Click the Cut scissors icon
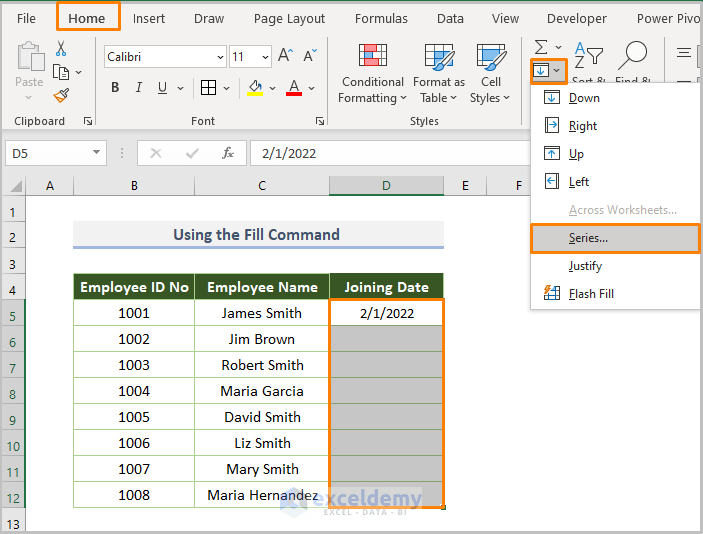 coord(61,48)
